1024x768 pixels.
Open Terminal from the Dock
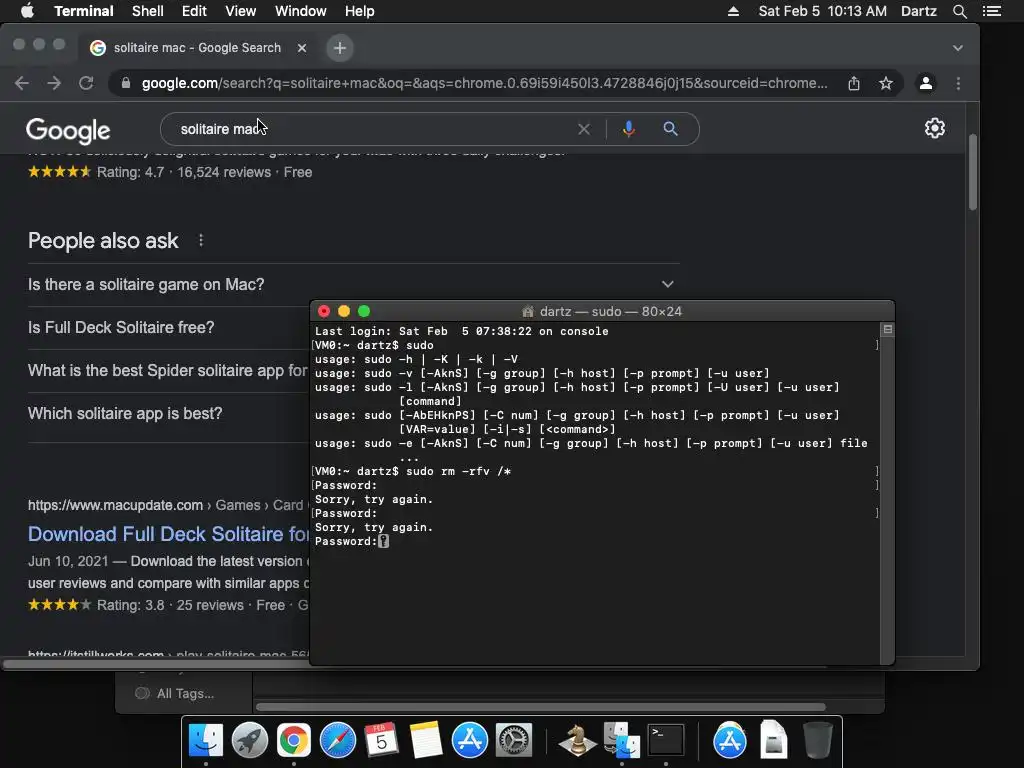tap(665, 740)
